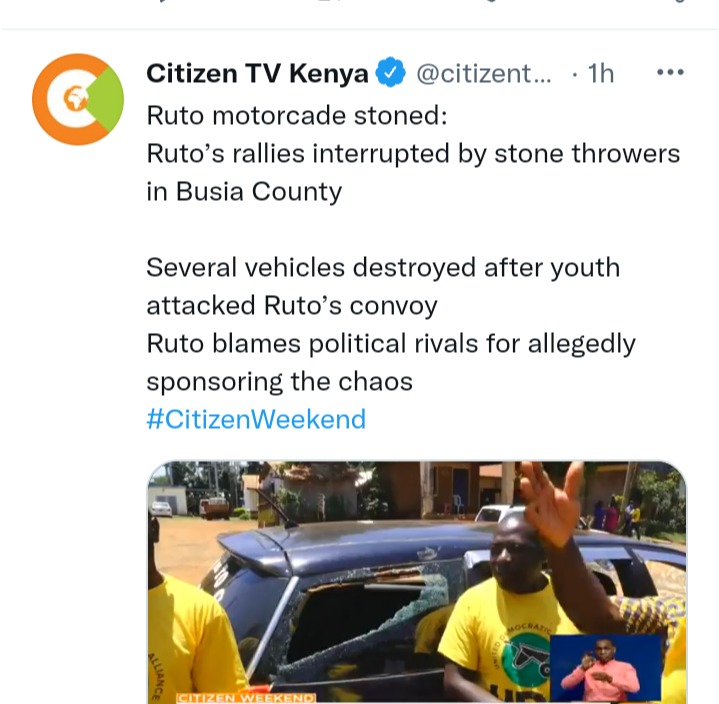The image size is (719, 704).
Task: Follow the #CitizenWeekend hashtag
Action: point(256,419)
